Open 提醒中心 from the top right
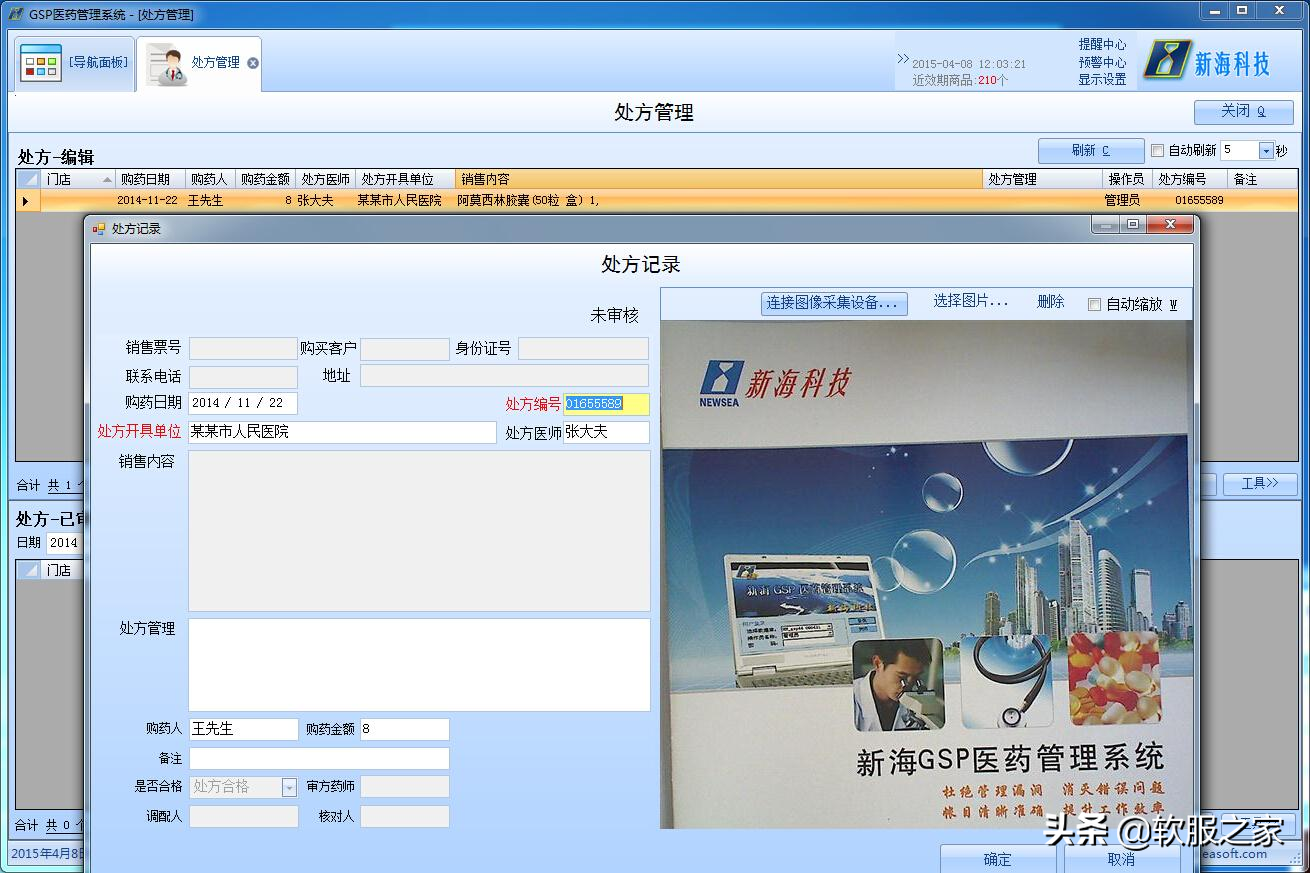1310x873 pixels. (x=1102, y=45)
